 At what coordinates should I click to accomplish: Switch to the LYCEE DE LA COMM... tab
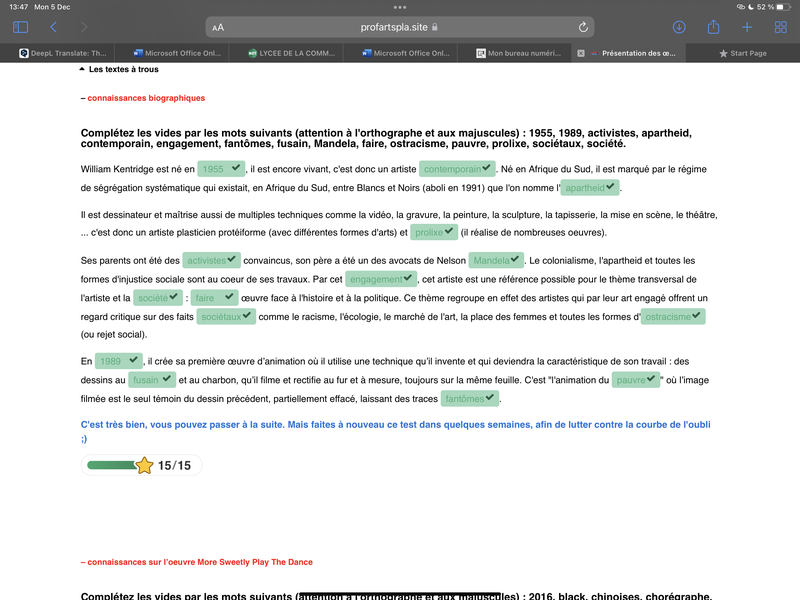coord(291,53)
